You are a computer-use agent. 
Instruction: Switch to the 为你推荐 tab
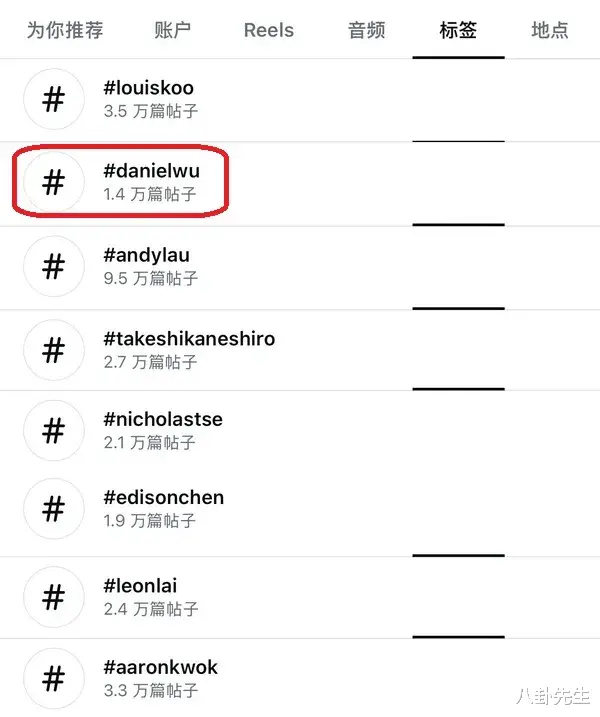tap(65, 30)
